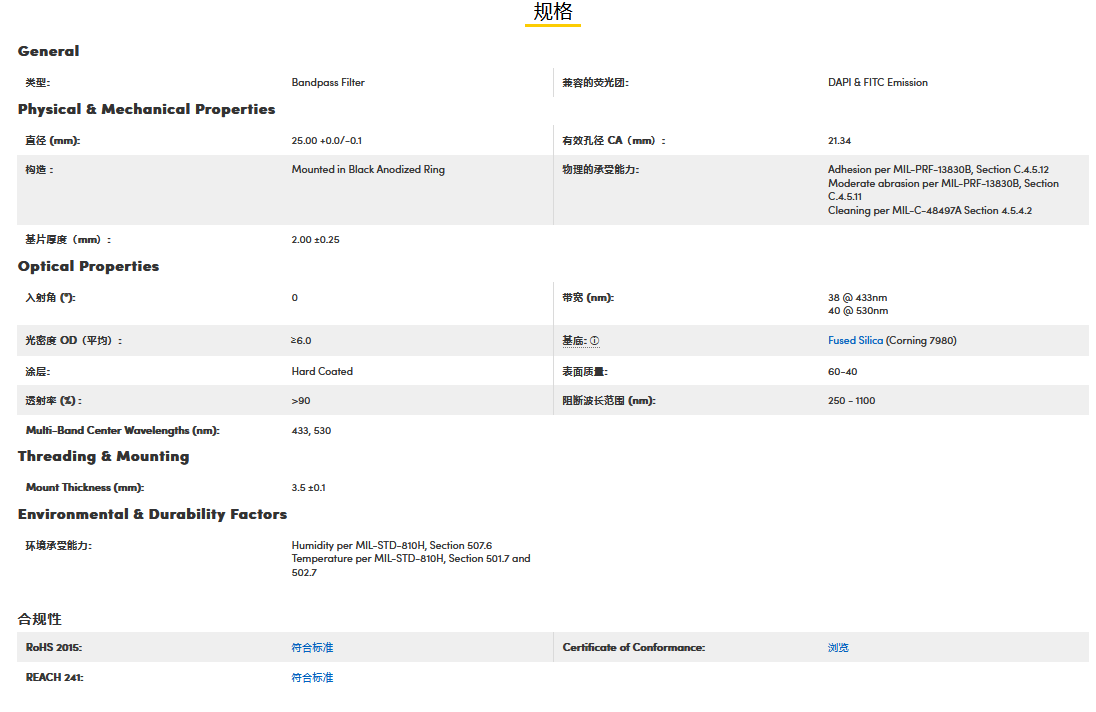Click the Optical Properties heading

pos(88,266)
